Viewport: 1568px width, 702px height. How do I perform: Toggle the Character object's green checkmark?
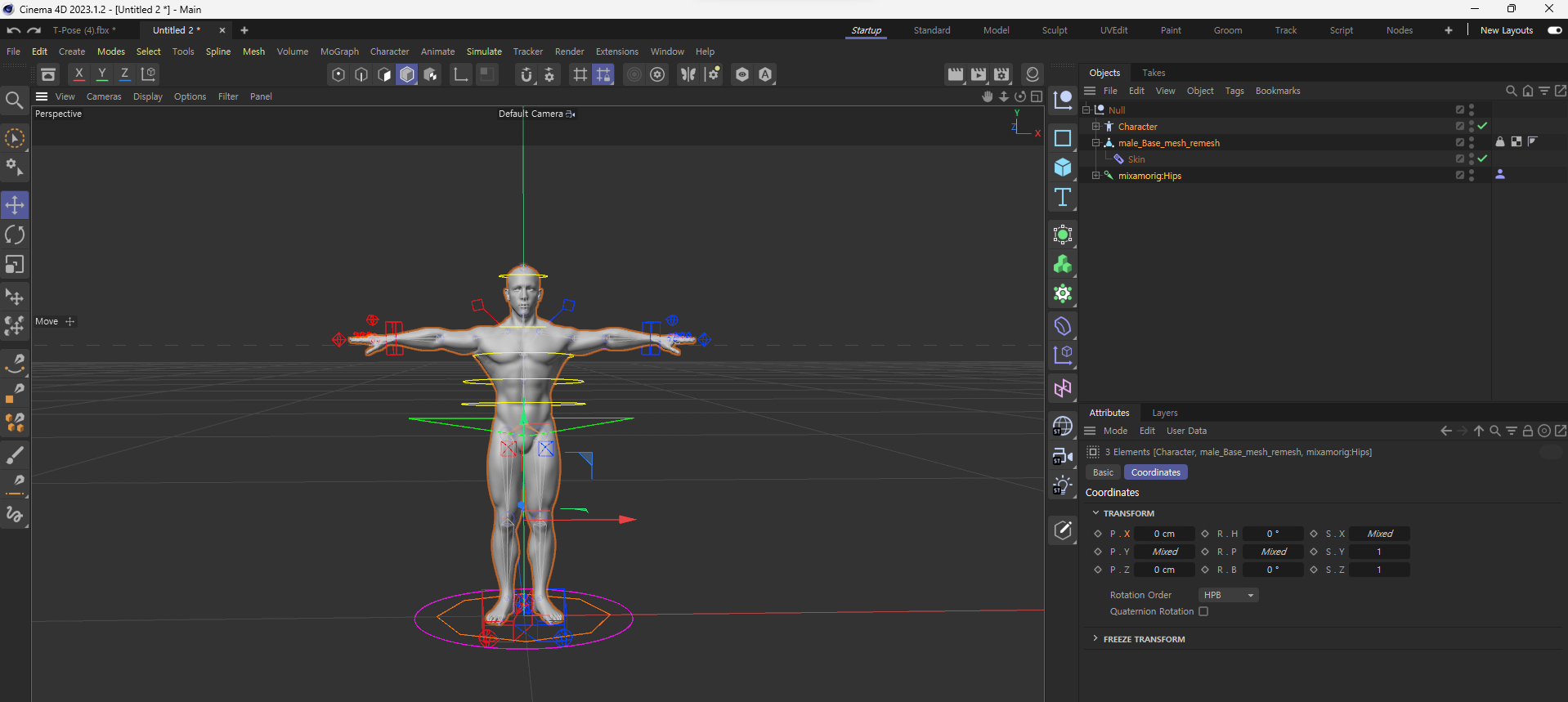click(x=1482, y=126)
